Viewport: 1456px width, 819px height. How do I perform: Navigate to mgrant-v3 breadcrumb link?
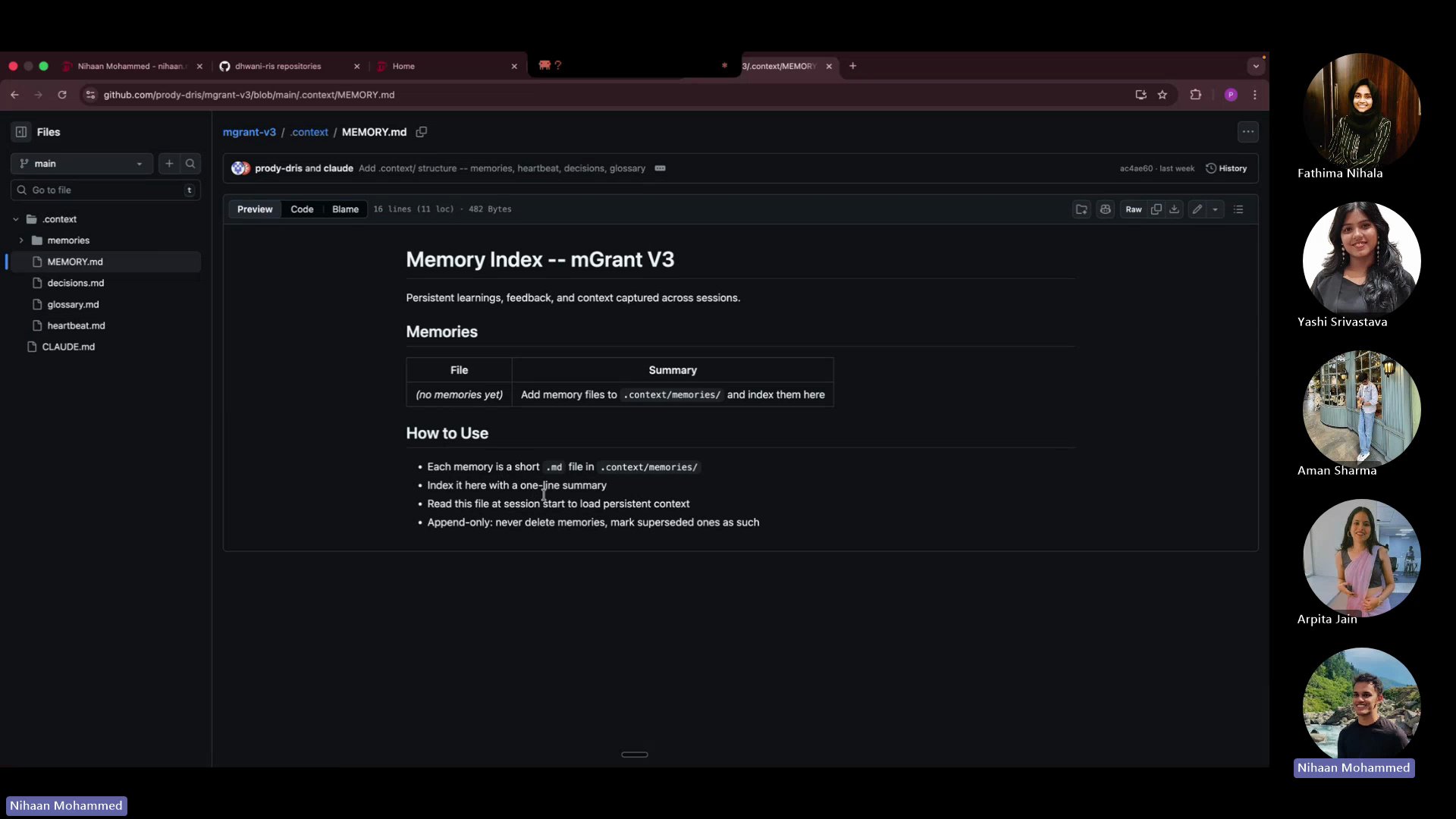249,132
